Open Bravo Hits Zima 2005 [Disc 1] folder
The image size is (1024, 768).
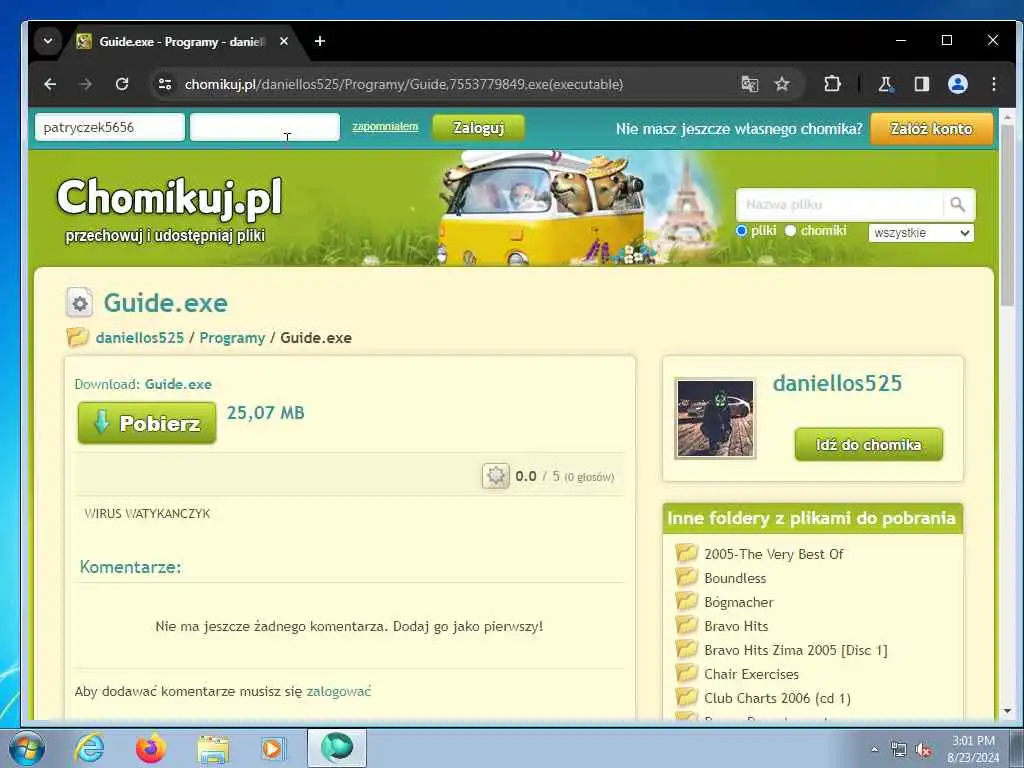796,650
